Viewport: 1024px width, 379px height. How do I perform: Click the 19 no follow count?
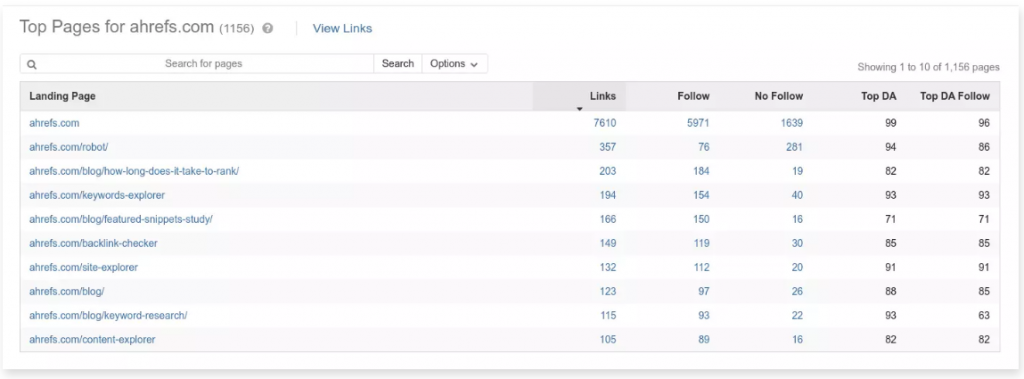(x=797, y=171)
